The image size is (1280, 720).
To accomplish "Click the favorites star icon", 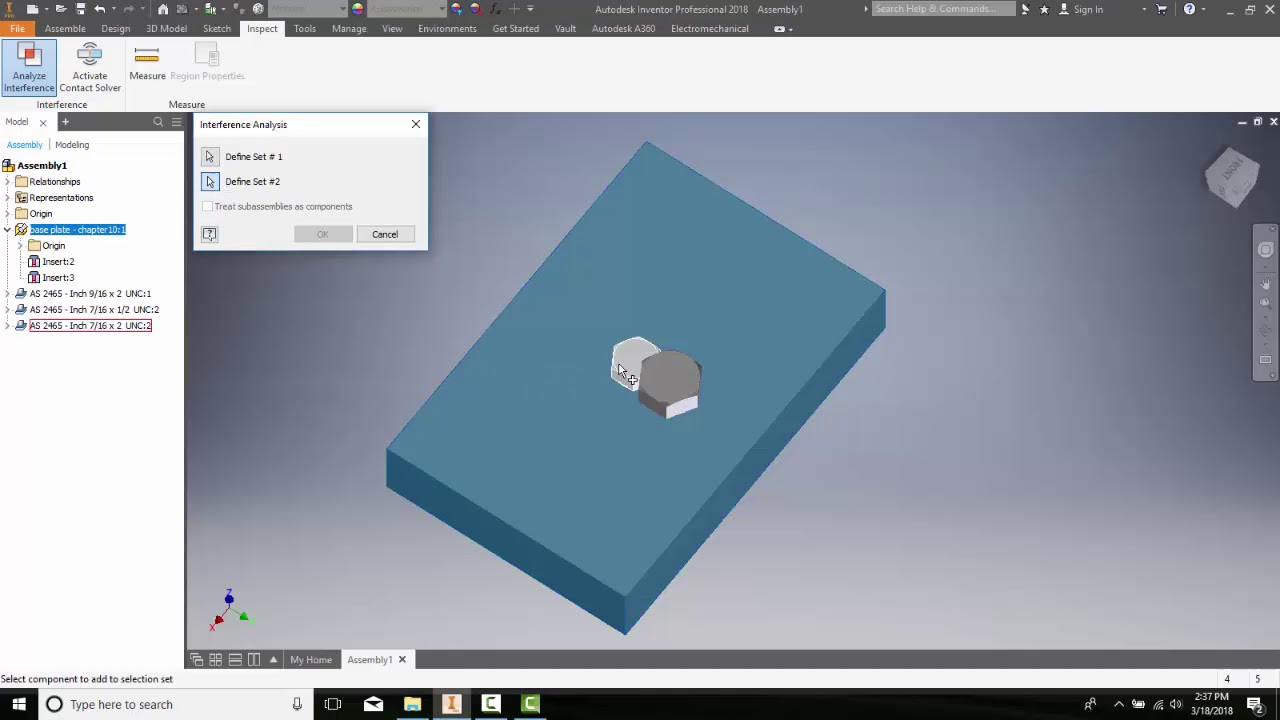I will pos(1044,9).
